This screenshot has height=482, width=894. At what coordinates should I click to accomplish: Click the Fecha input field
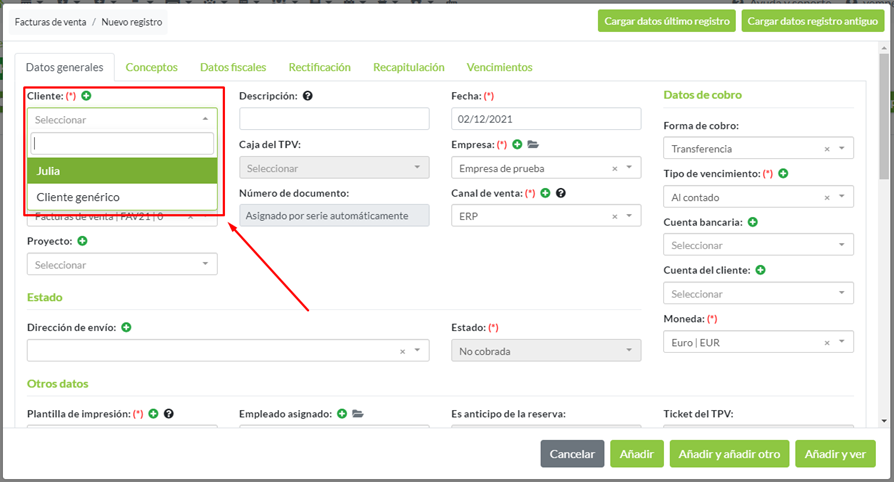pyautogui.click(x=546, y=119)
